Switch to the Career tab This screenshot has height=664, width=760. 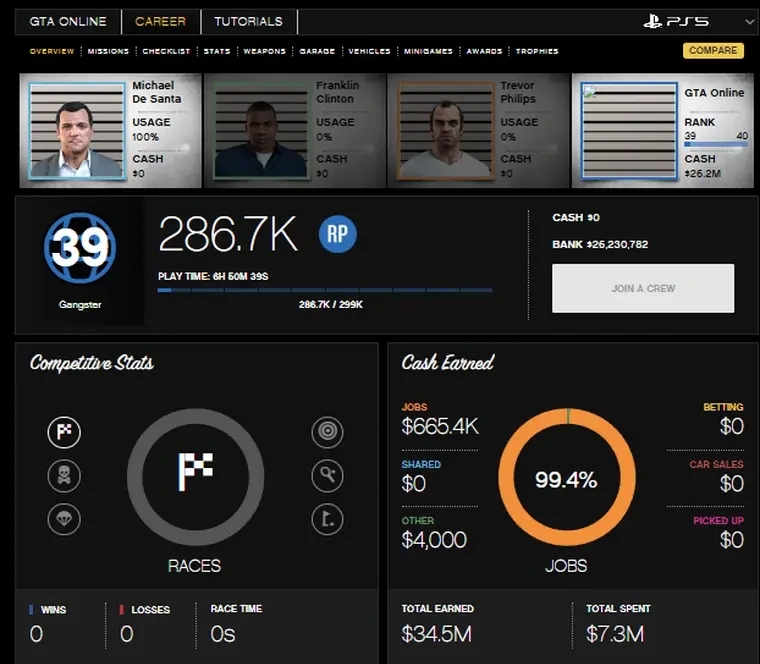pos(160,22)
